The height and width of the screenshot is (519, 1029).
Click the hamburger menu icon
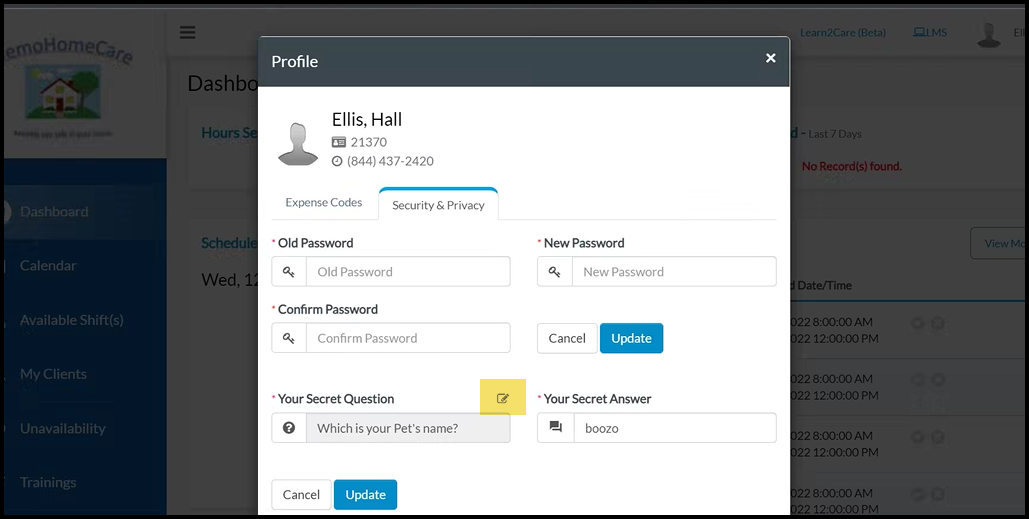click(188, 32)
